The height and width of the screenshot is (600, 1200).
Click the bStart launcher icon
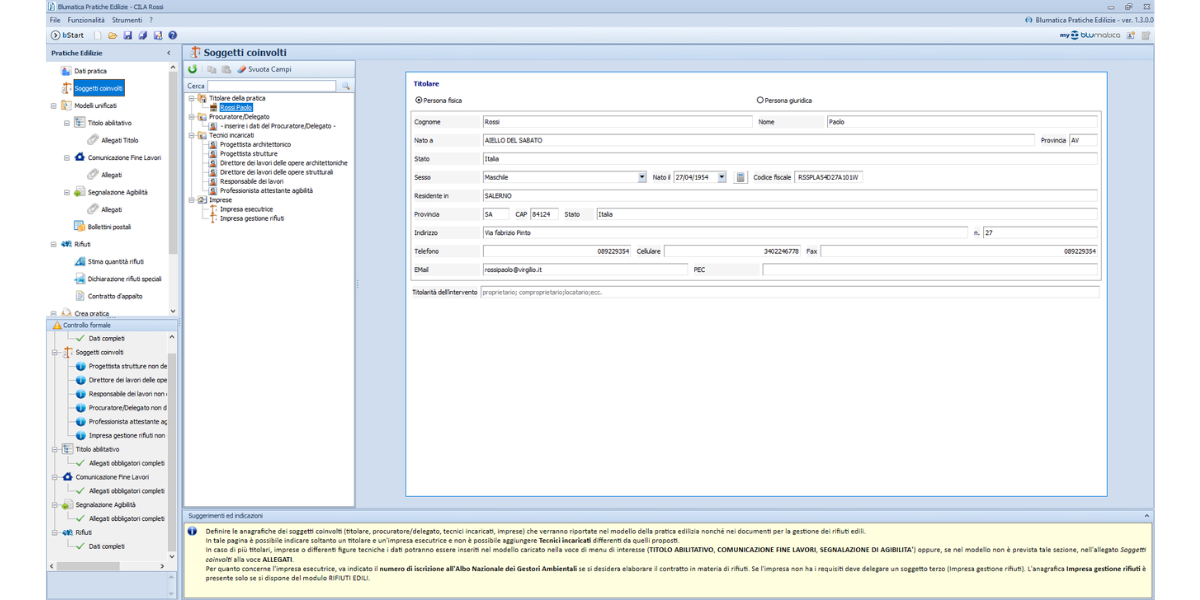click(x=56, y=35)
